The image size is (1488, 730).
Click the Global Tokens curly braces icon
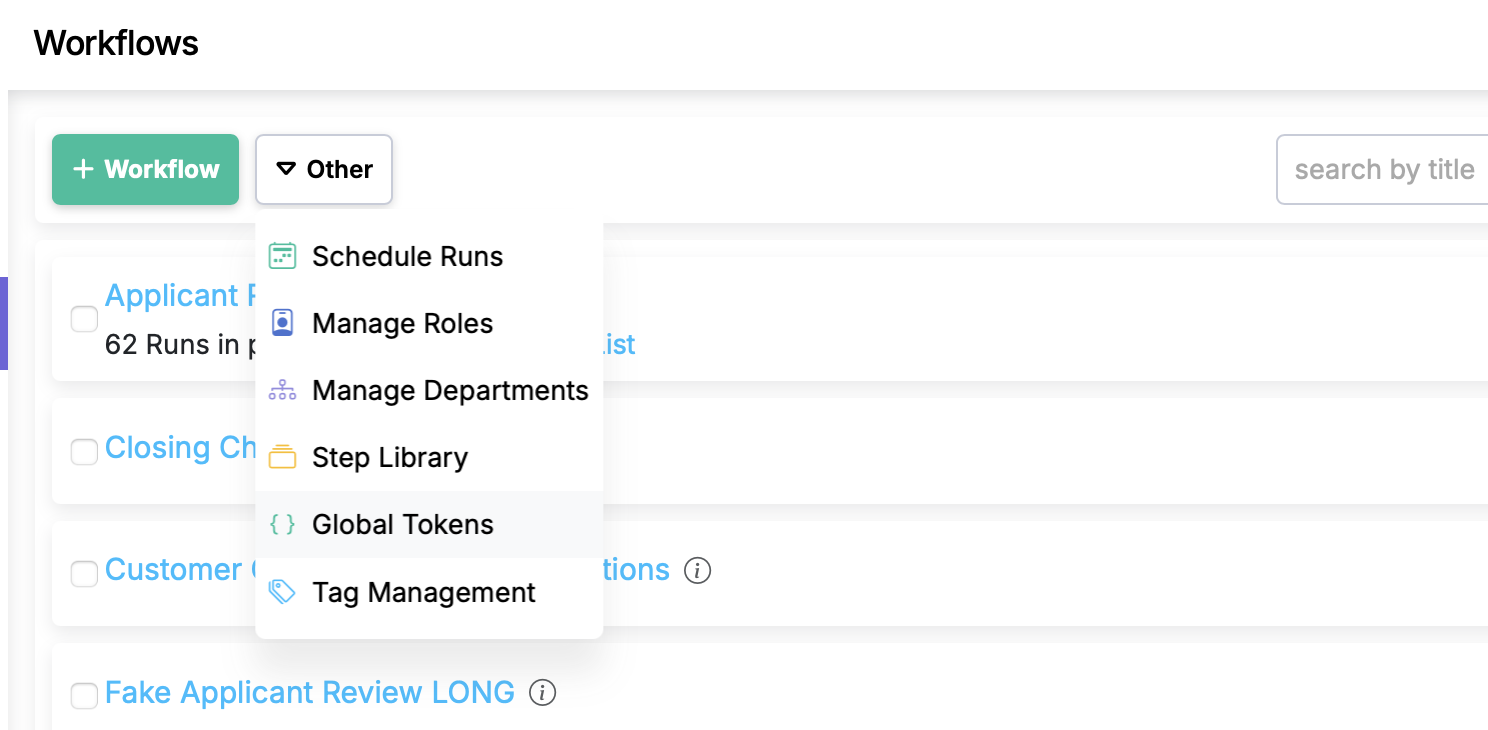(x=283, y=524)
